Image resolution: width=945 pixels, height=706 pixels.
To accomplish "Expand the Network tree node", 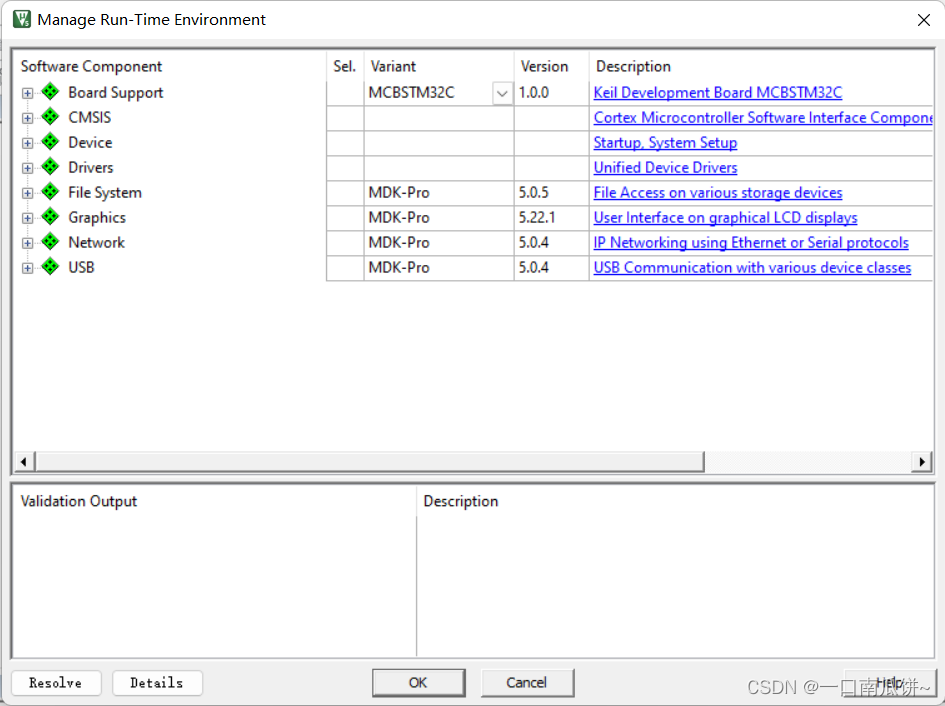I will pyautogui.click(x=27, y=243).
